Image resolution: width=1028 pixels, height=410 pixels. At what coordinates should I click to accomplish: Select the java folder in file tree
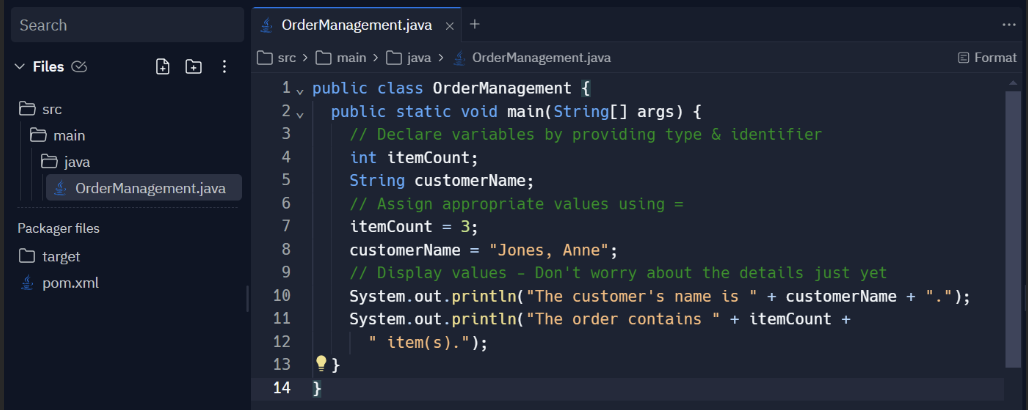tap(66, 162)
